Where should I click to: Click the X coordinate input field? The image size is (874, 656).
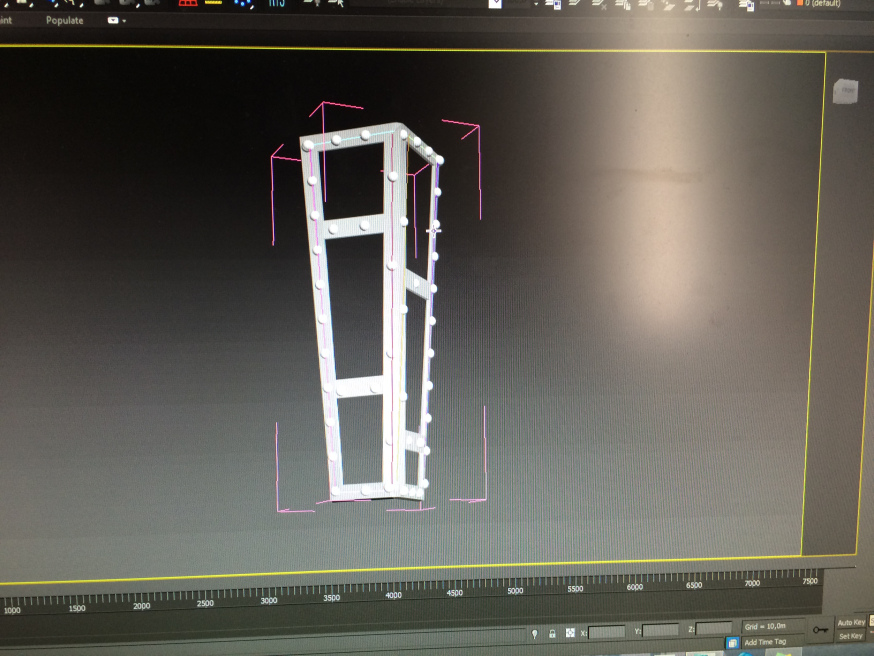click(606, 632)
